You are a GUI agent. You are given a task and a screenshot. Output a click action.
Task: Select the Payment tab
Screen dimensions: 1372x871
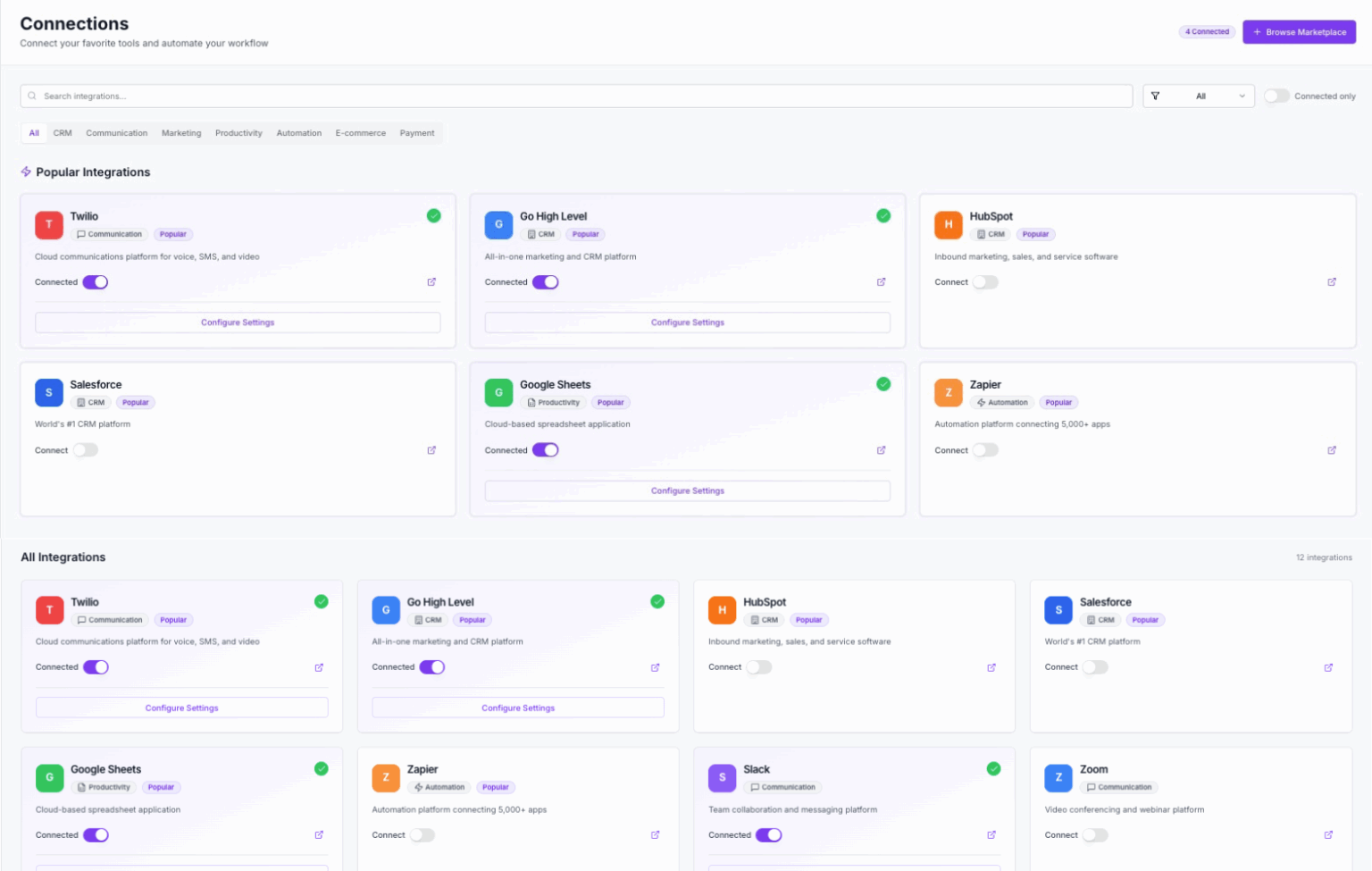[417, 133]
